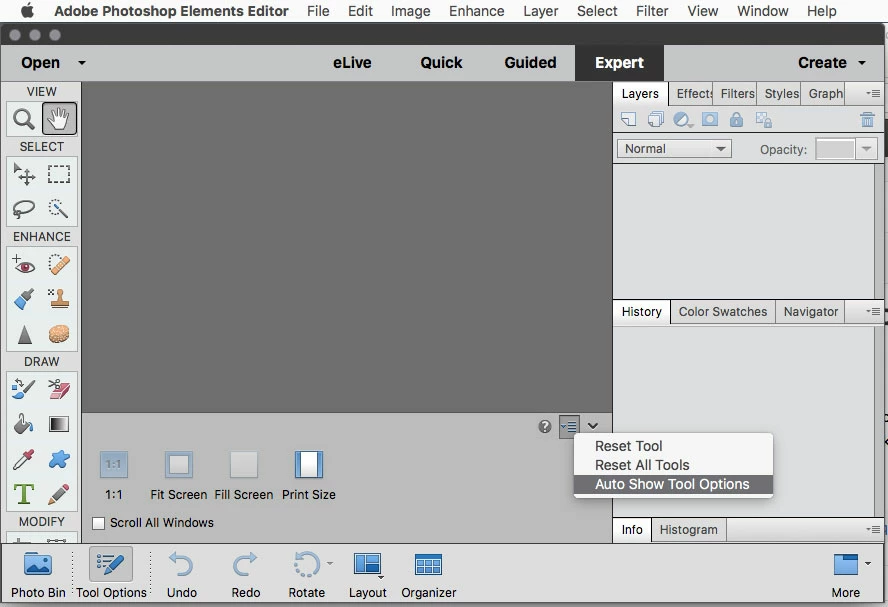
Task: Enable Scroll All Windows checkbox
Action: (x=99, y=523)
